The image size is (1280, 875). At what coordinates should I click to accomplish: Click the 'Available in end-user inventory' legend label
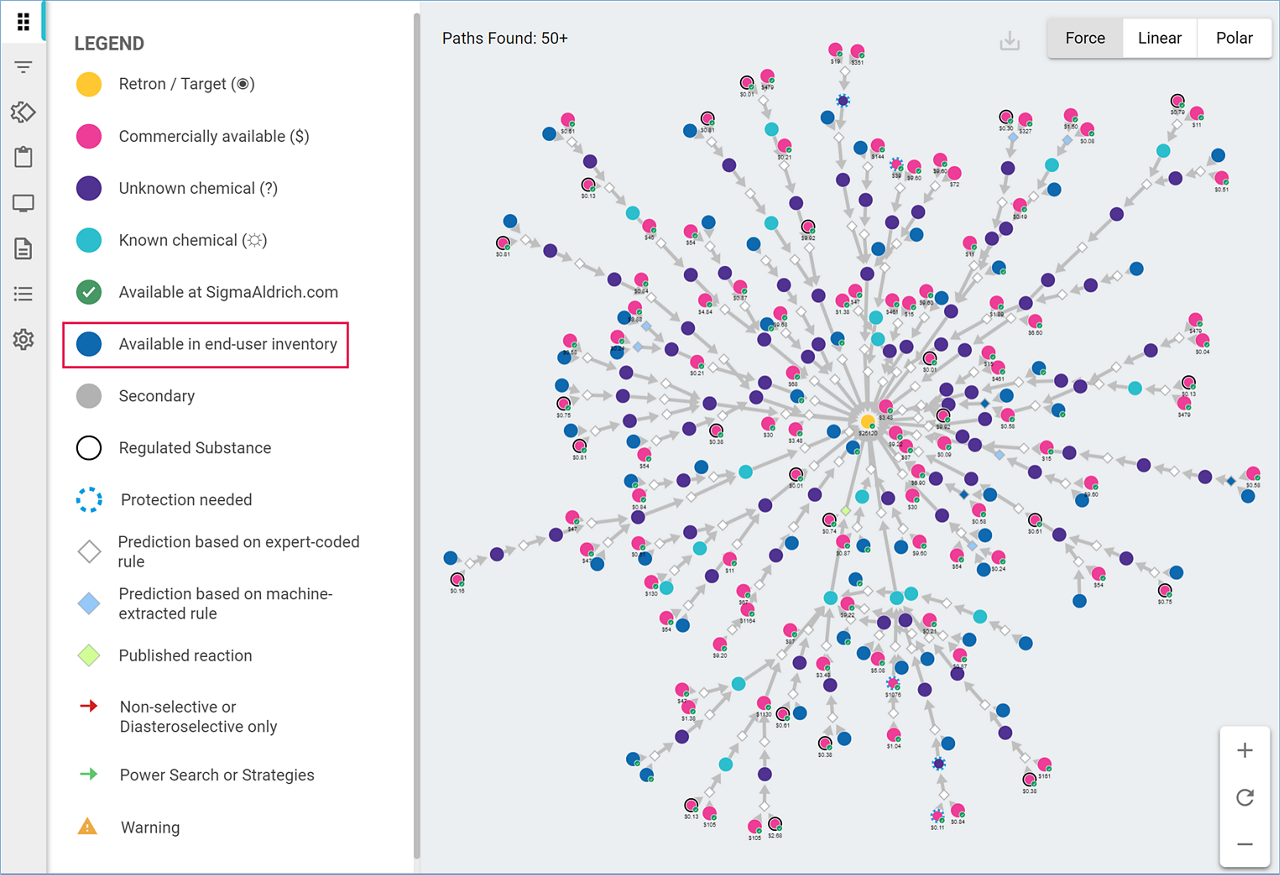tap(228, 344)
